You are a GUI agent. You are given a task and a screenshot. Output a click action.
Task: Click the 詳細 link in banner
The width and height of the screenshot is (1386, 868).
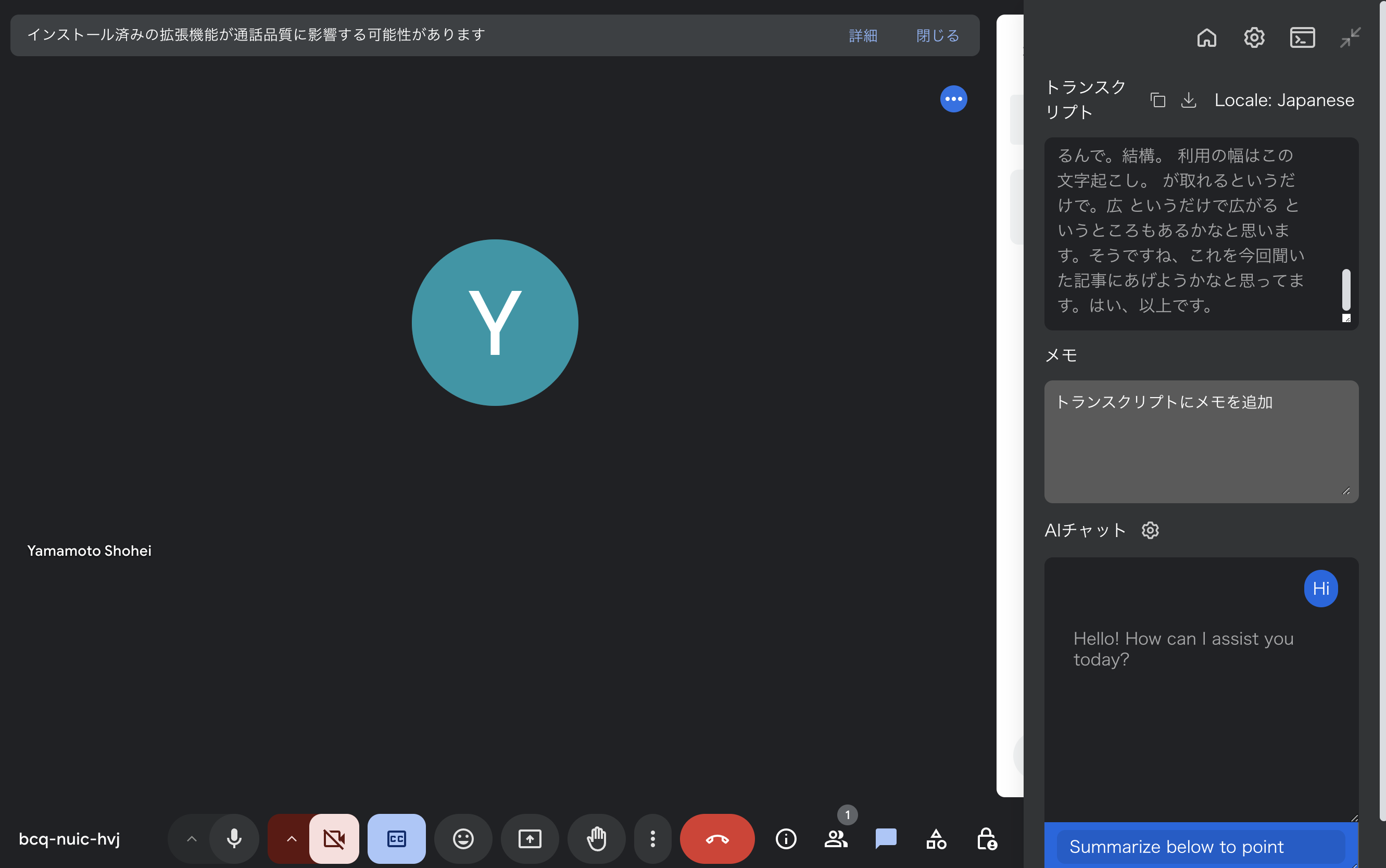(863, 35)
